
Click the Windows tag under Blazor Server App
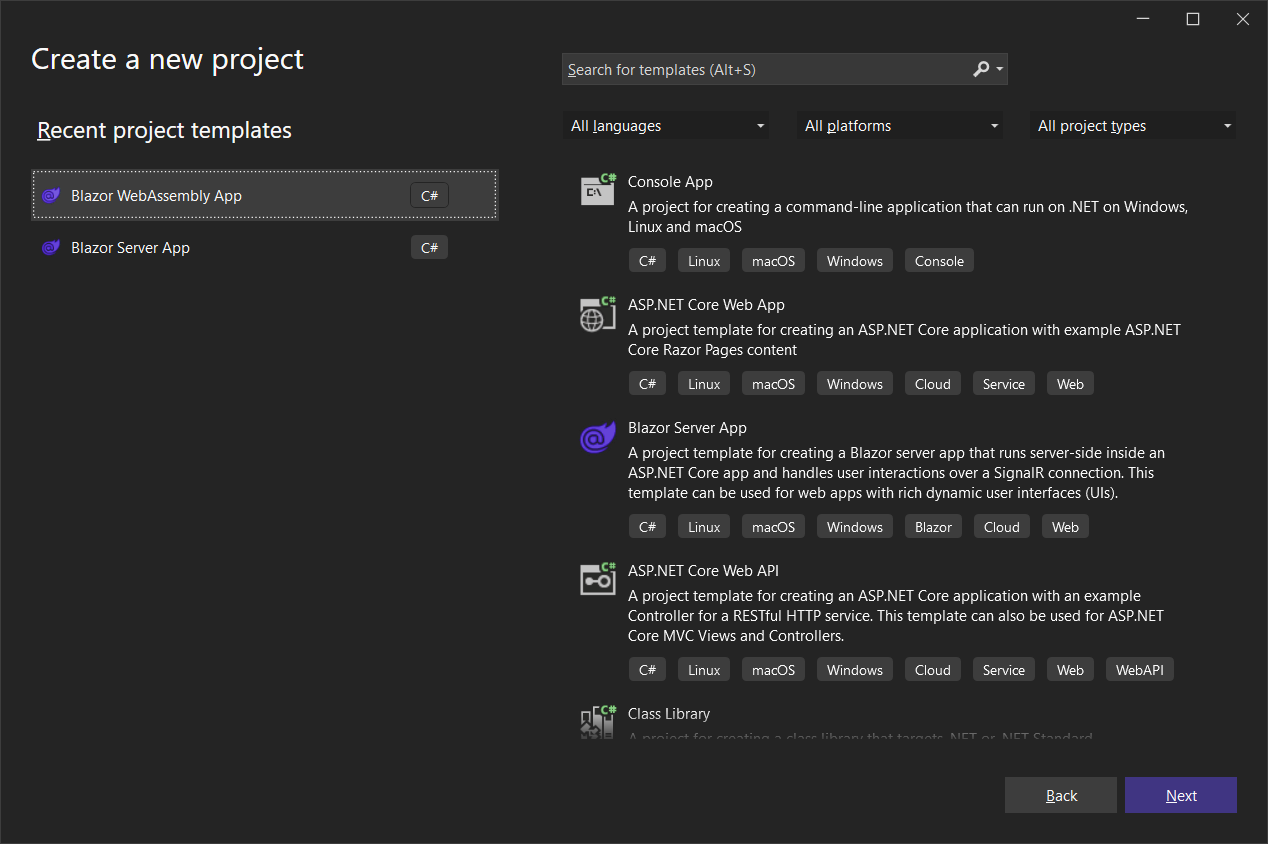click(855, 527)
